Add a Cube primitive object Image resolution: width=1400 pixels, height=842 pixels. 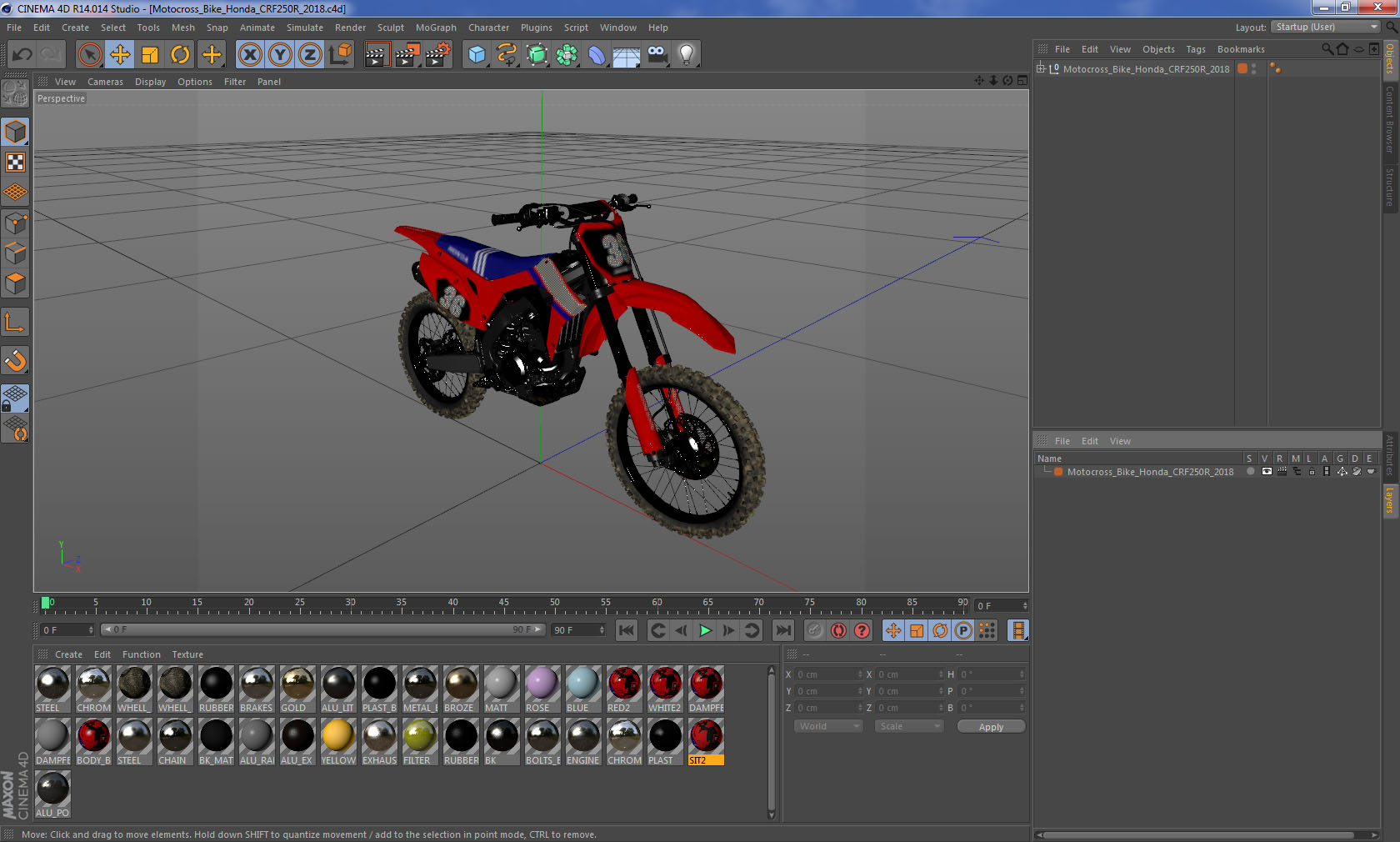[x=477, y=55]
